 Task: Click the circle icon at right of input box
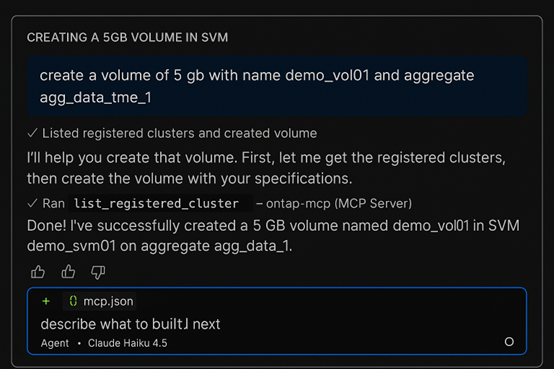click(509, 341)
